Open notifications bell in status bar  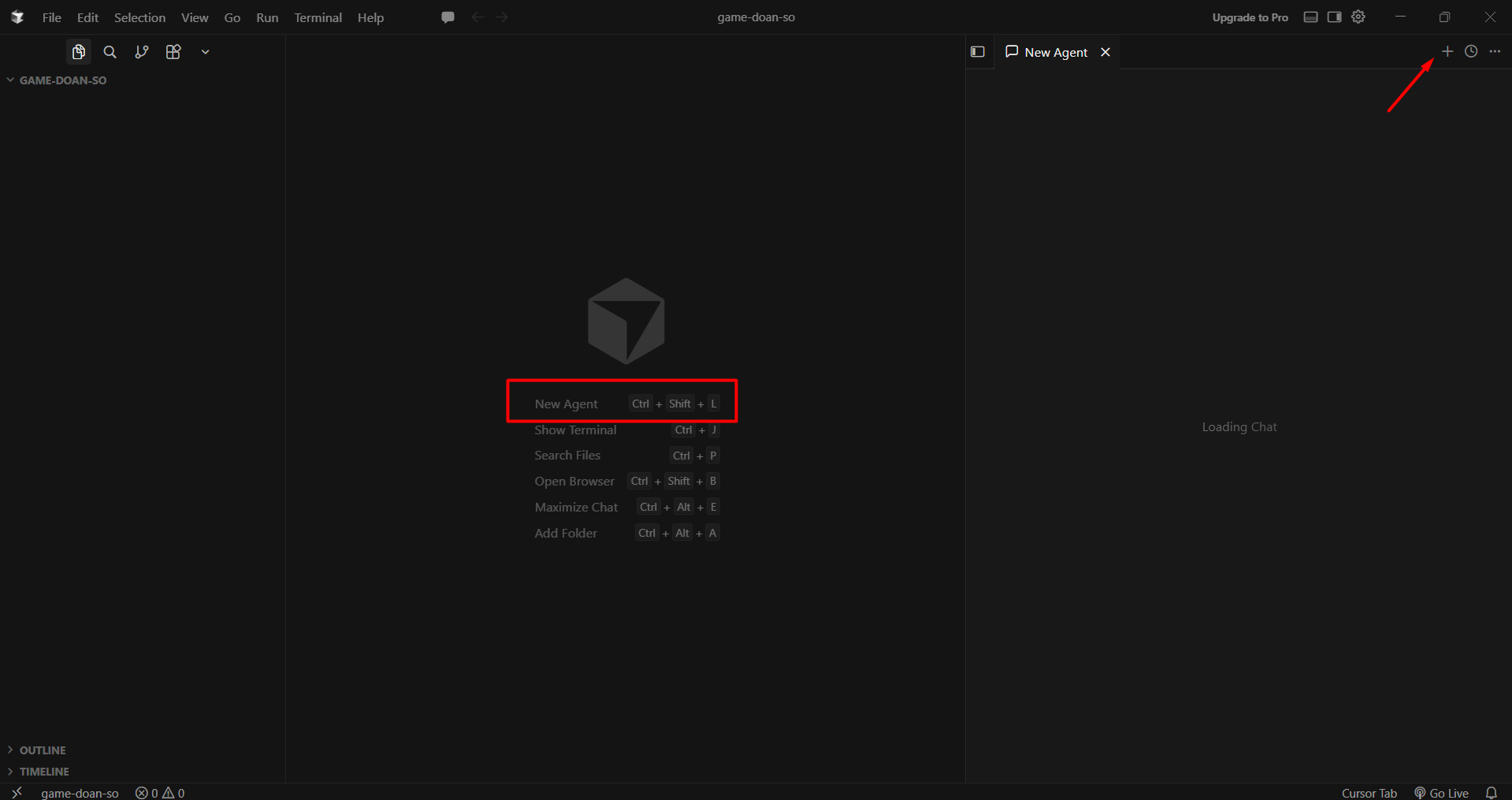(1492, 793)
